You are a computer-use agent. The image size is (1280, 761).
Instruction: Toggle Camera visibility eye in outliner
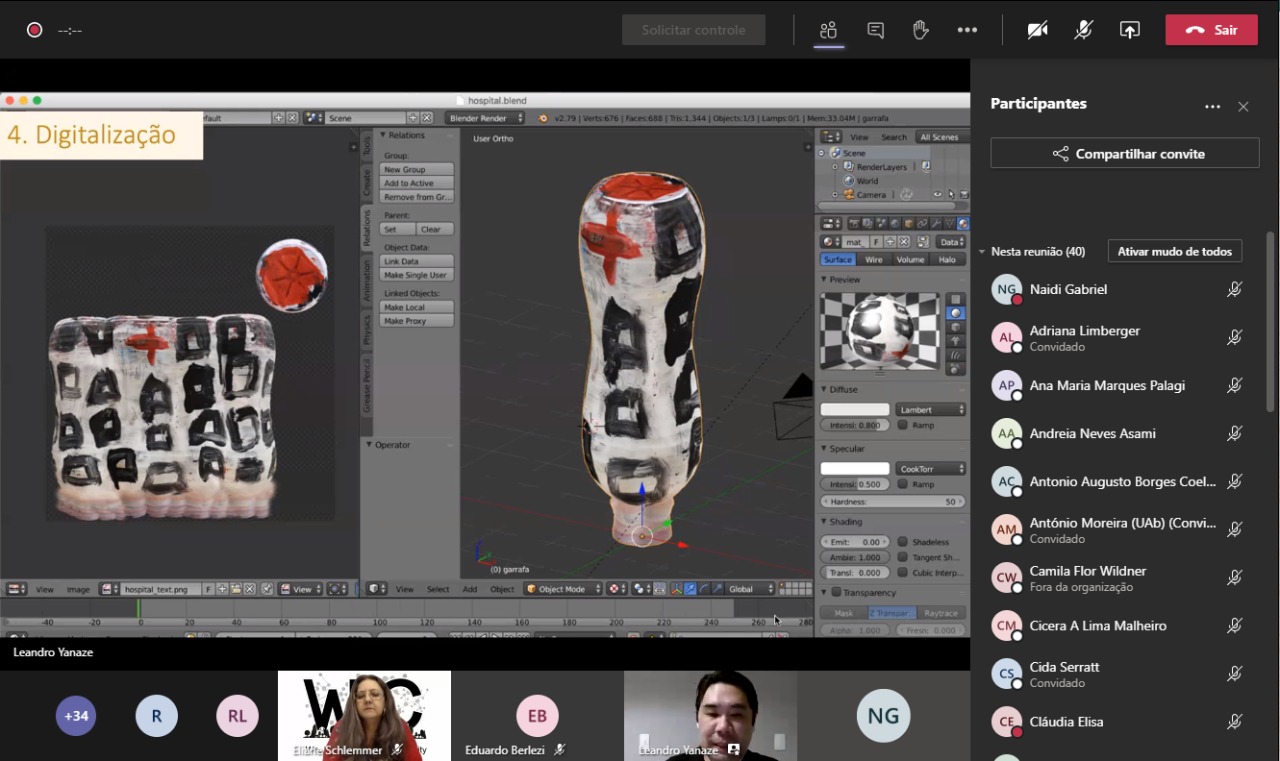(x=937, y=195)
